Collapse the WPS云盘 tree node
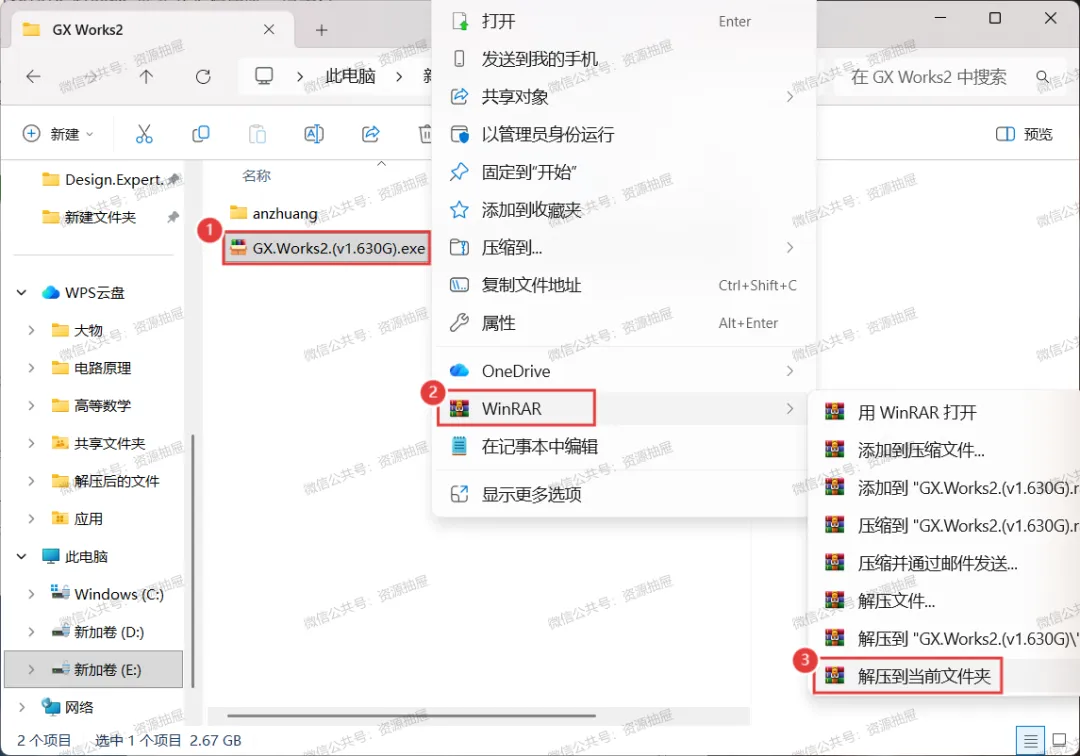 click(21, 293)
